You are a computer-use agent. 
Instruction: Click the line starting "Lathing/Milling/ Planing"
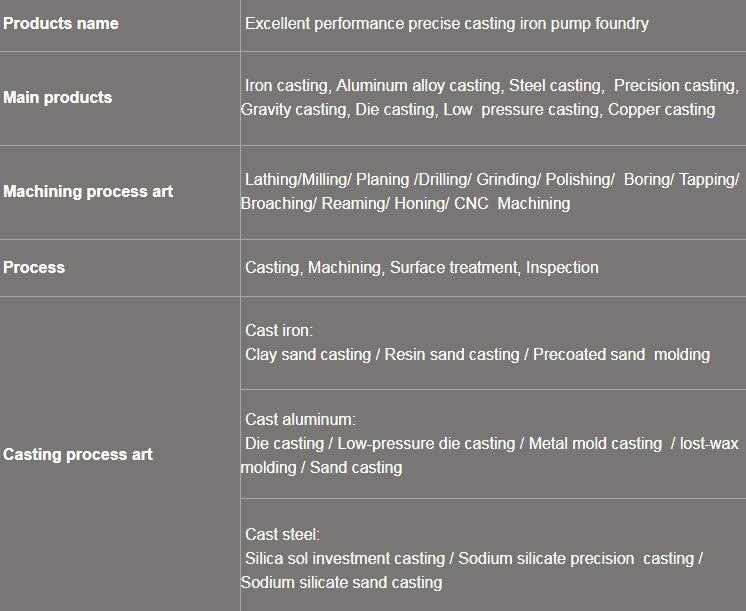[x=491, y=180]
